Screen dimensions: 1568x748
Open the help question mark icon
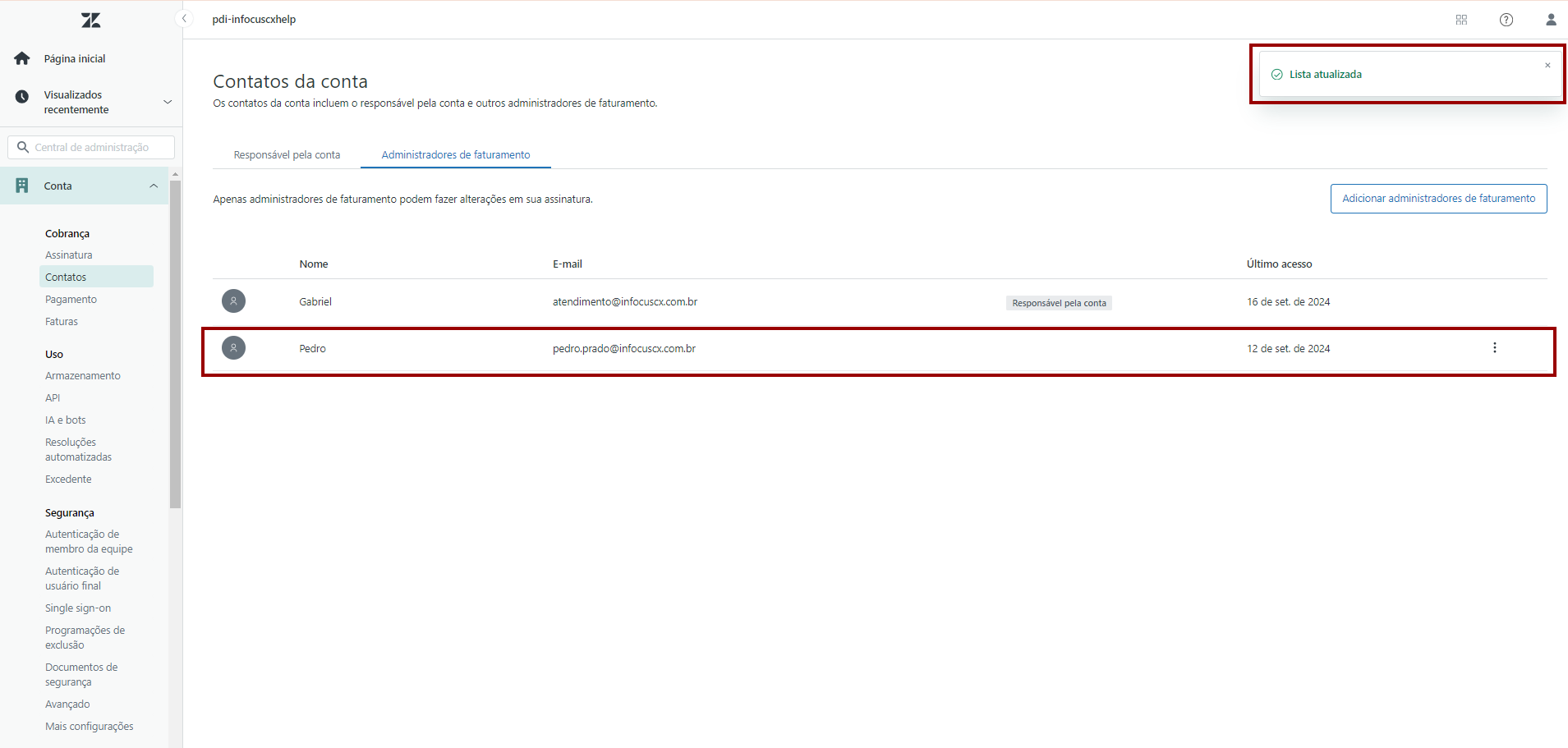[x=1506, y=20]
